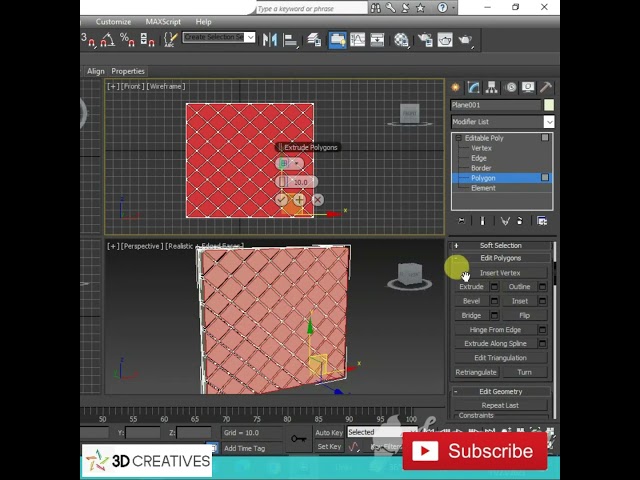This screenshot has width=640, height=480.
Task: Open Bevel settings box
Action: pyautogui.click(x=494, y=301)
